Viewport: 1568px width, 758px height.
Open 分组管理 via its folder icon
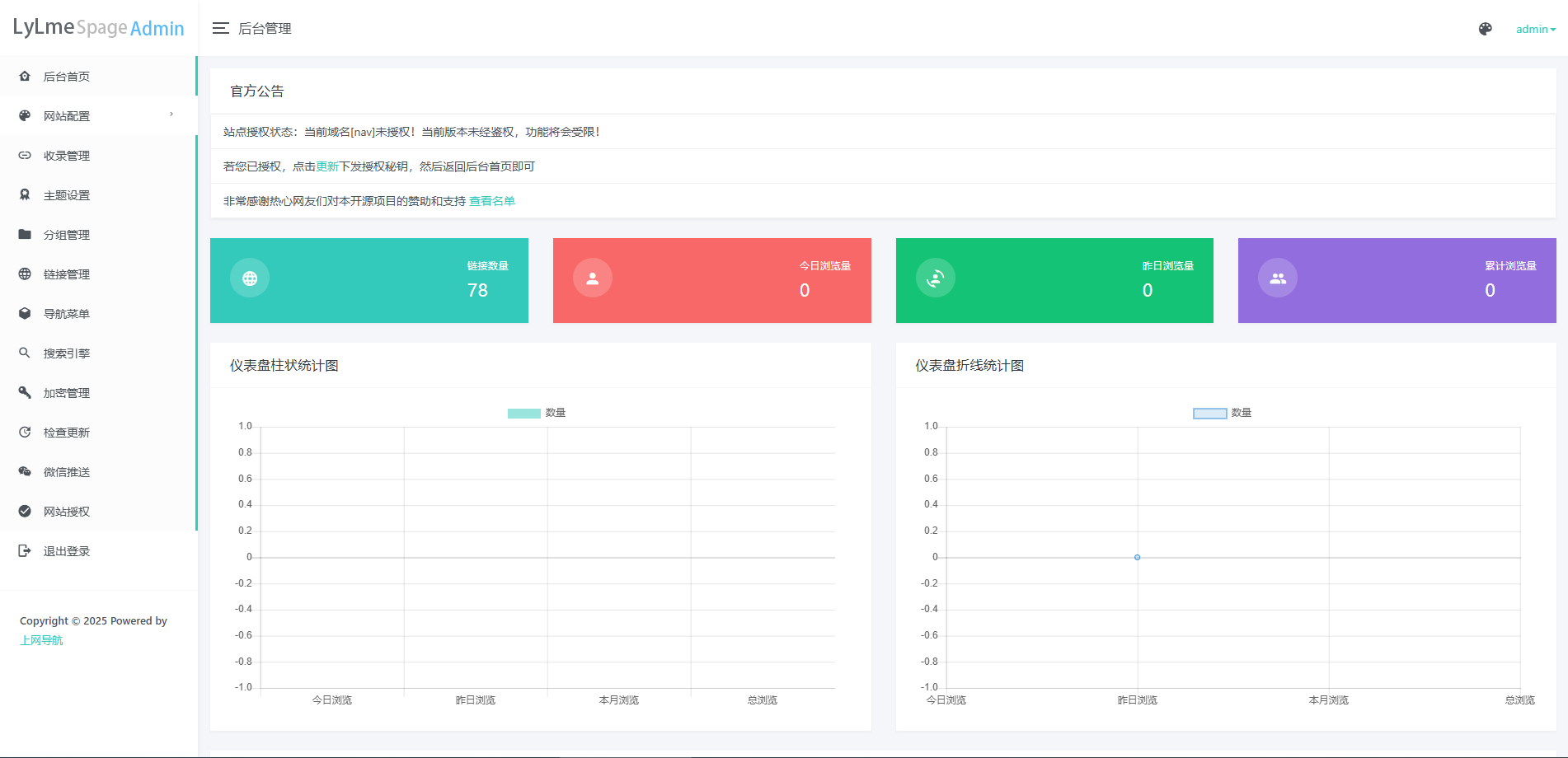point(25,234)
